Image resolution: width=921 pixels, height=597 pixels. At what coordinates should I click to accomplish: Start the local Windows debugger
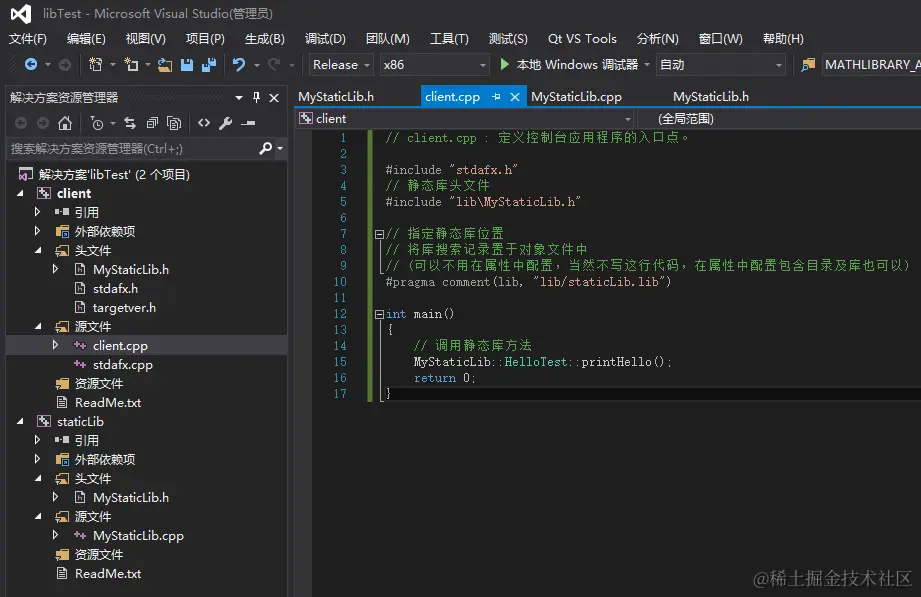click(569, 64)
